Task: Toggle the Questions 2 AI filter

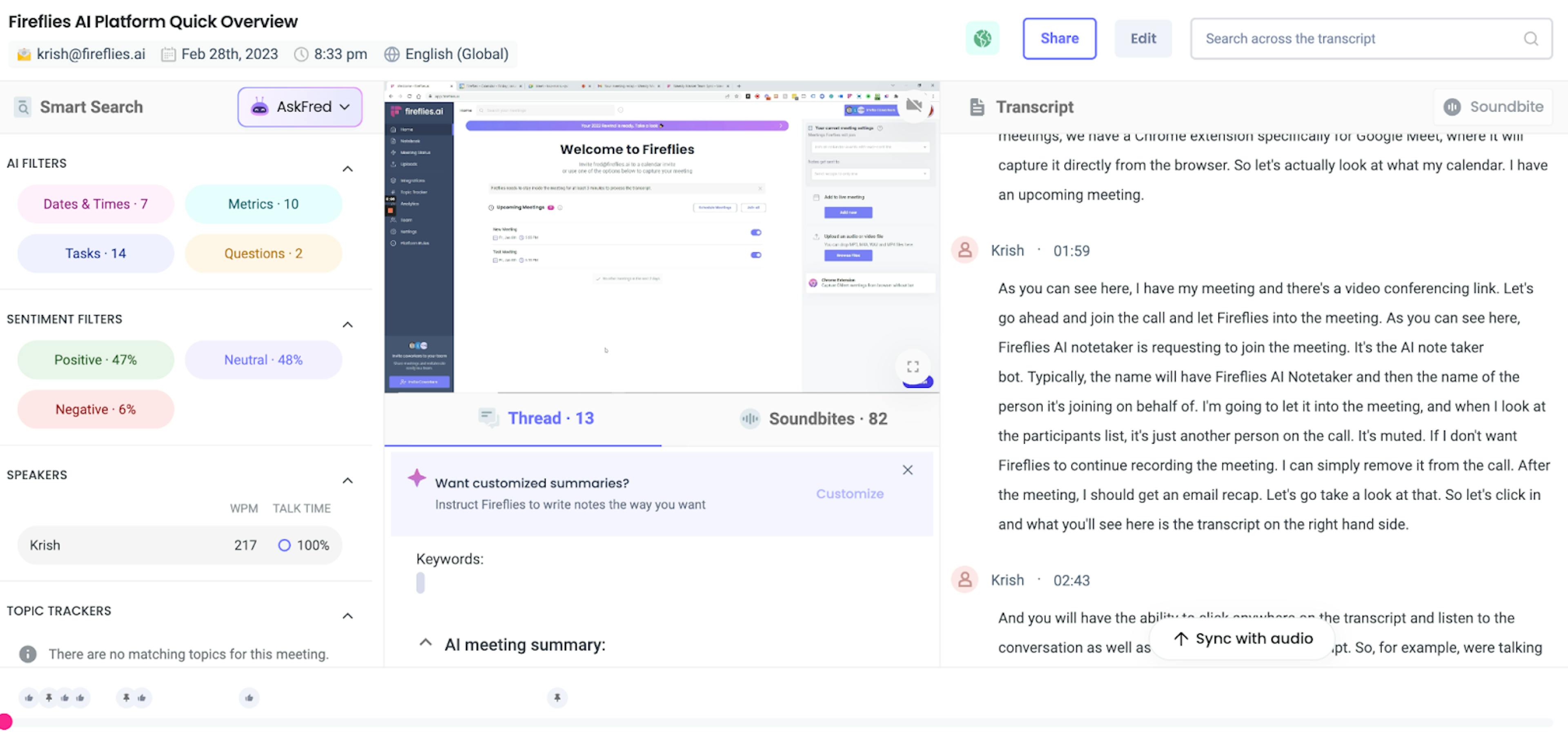Action: [x=263, y=253]
